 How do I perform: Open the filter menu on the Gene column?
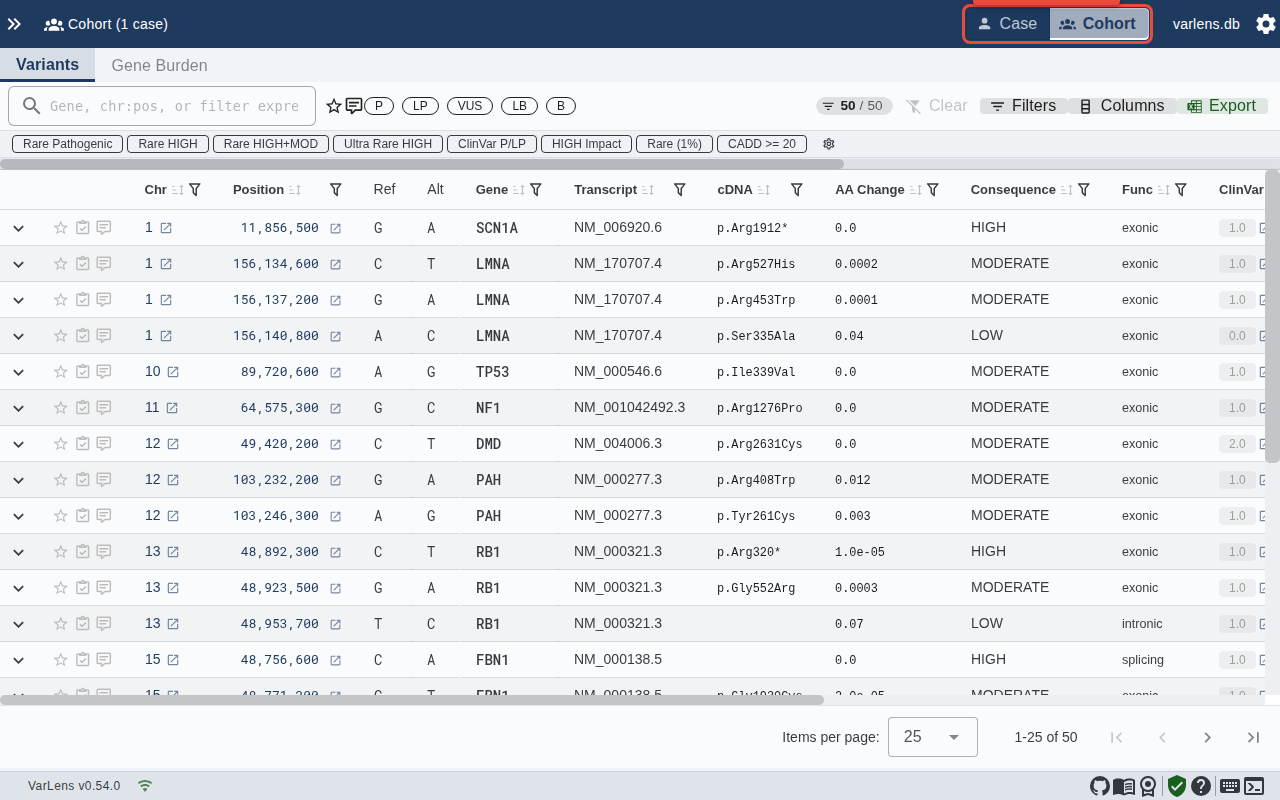point(537,189)
